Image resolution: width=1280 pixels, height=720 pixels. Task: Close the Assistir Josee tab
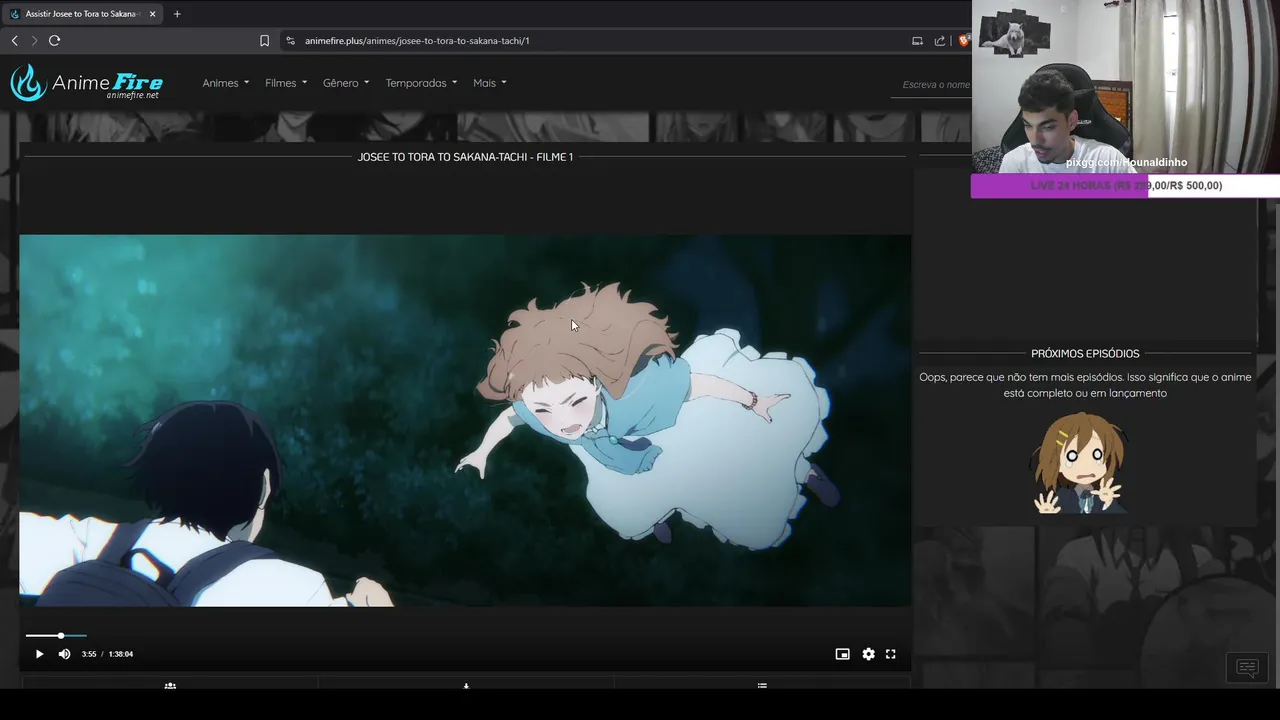152,14
